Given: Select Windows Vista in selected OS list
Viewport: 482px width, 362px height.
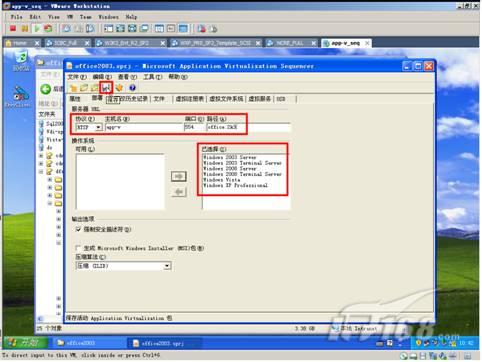Looking at the screenshot, I should point(222,180).
